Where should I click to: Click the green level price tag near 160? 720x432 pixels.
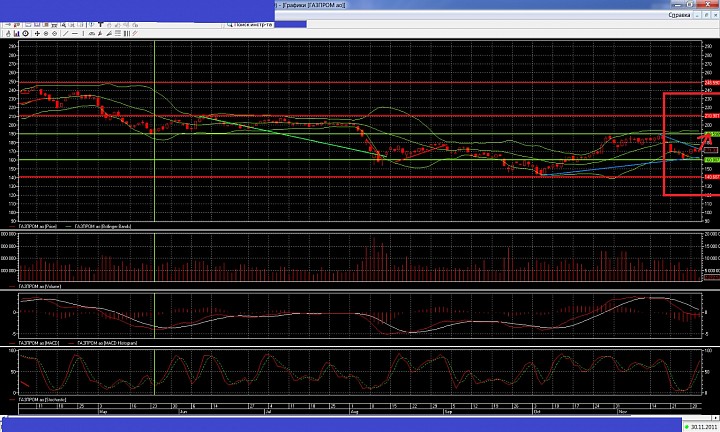pyautogui.click(x=711, y=160)
